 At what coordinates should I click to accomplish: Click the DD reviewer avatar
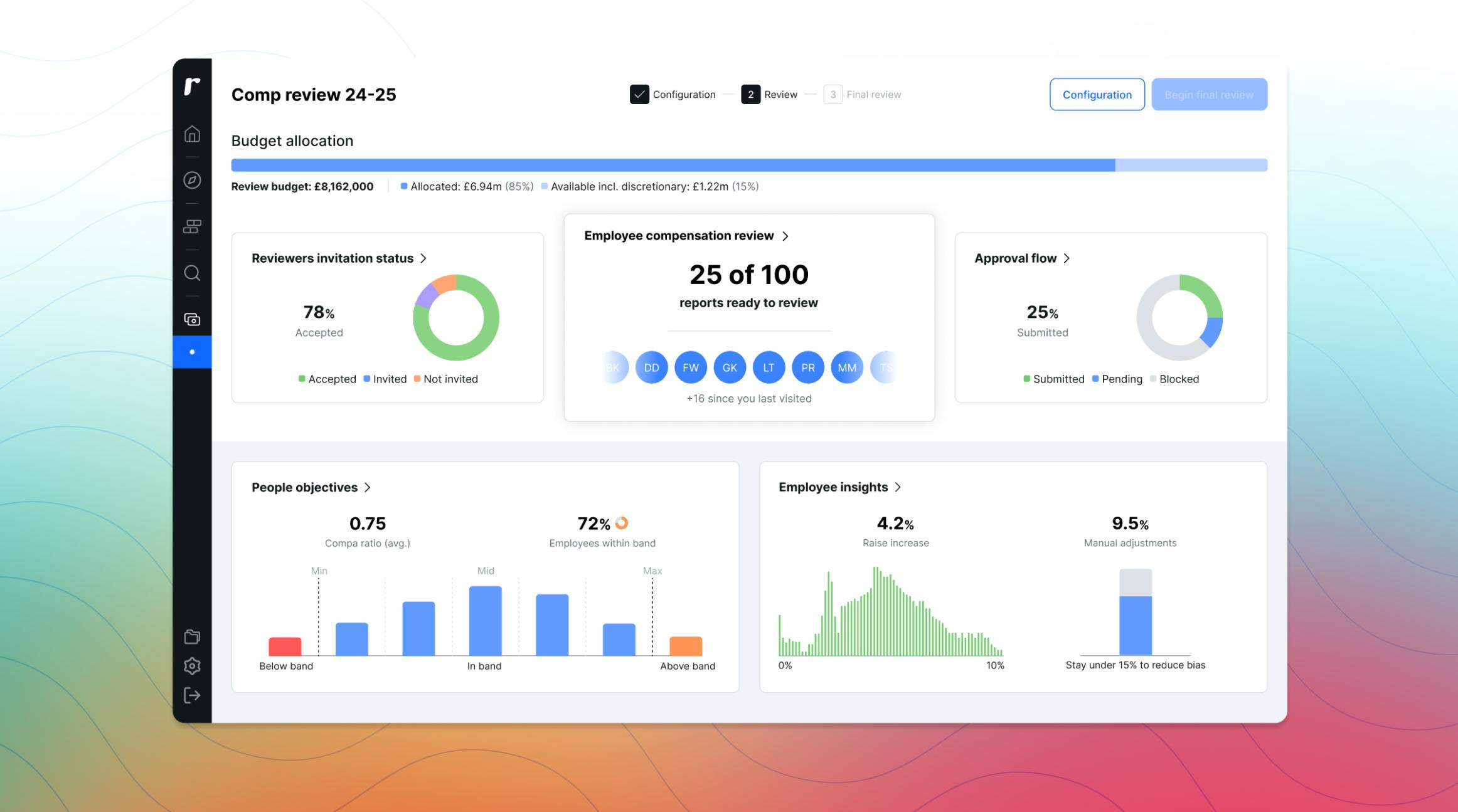[651, 367]
